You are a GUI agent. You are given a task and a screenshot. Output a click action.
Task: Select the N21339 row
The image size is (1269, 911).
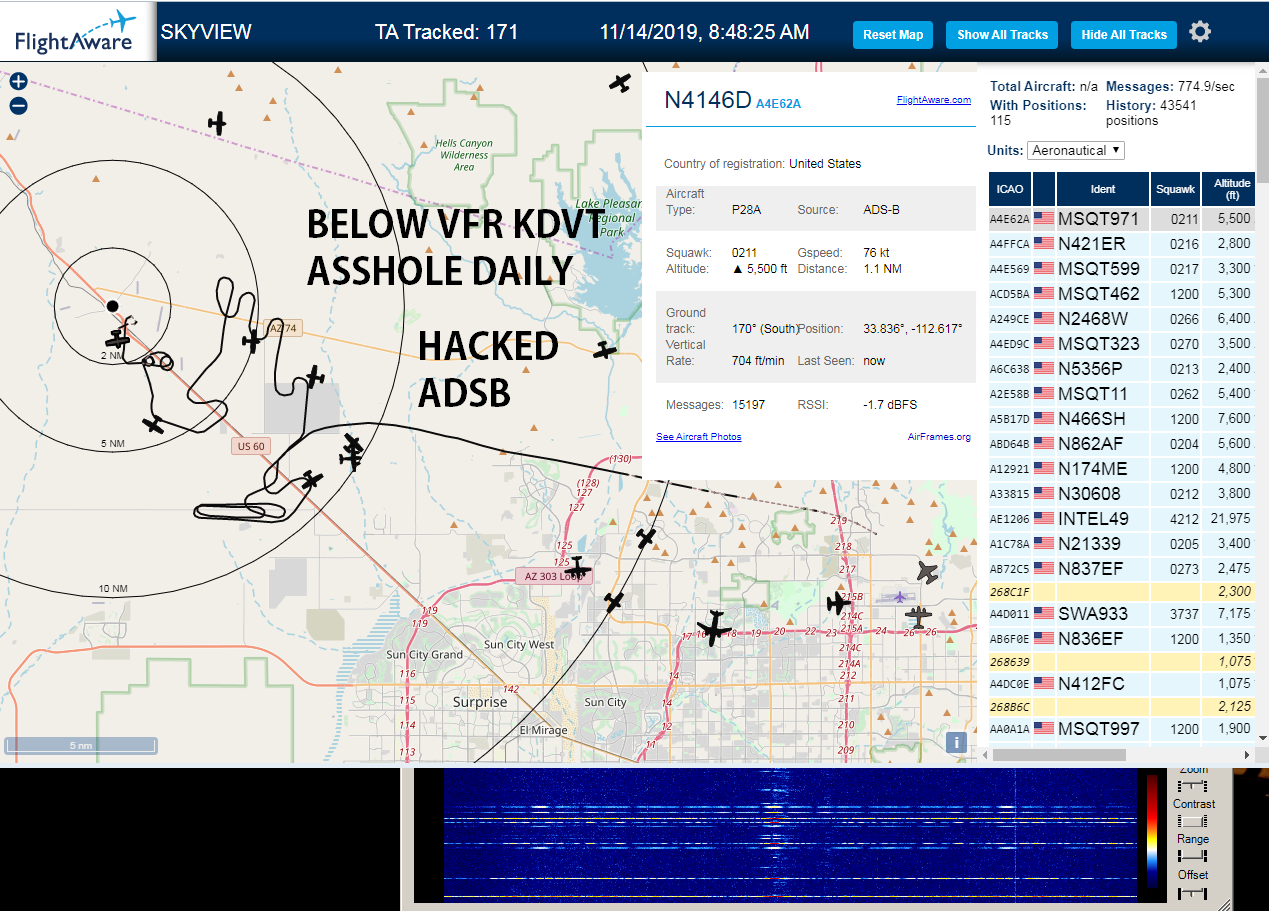(x=1122, y=543)
